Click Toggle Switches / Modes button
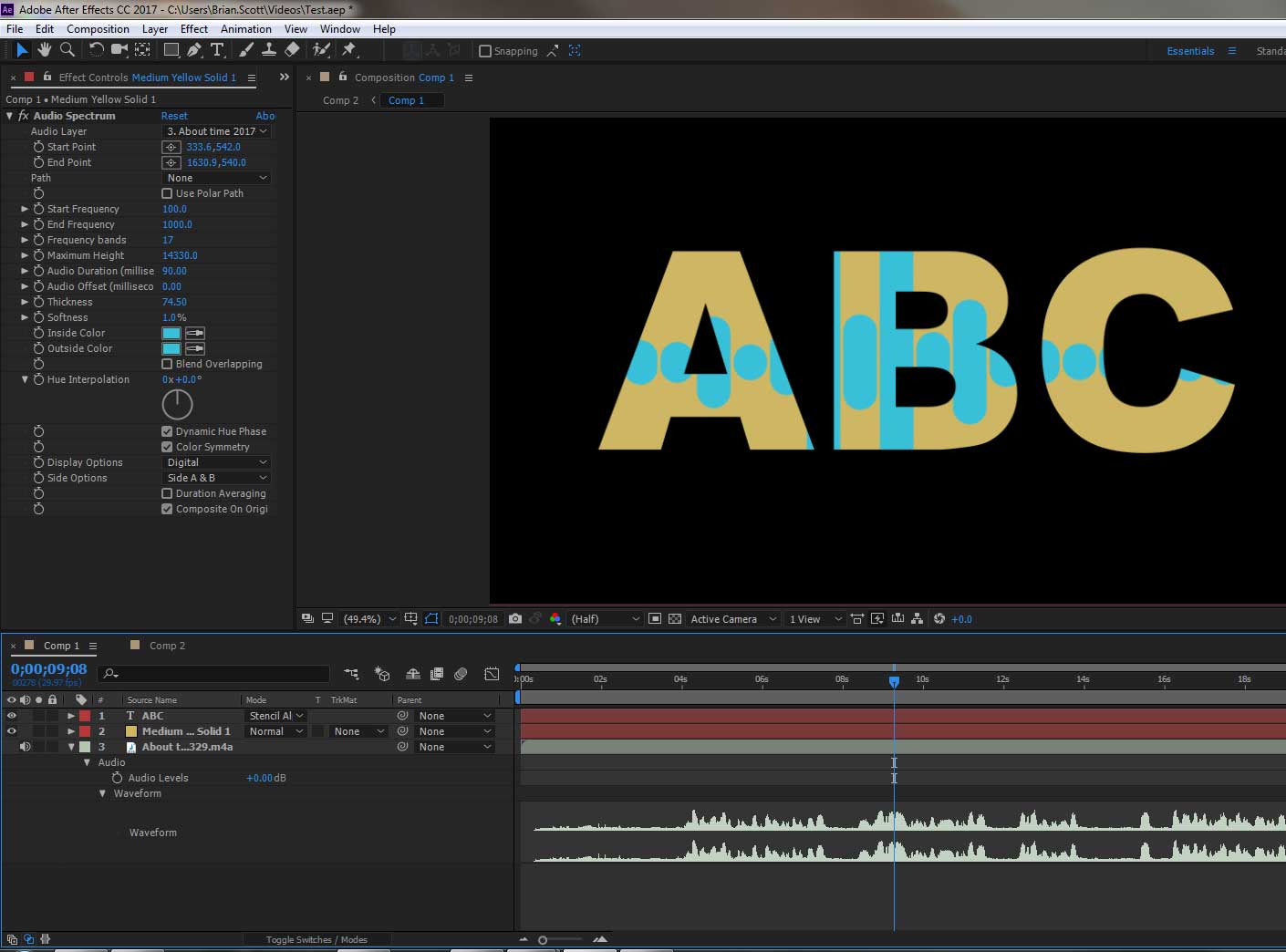Viewport: 1286px width, 952px height. tap(316, 939)
